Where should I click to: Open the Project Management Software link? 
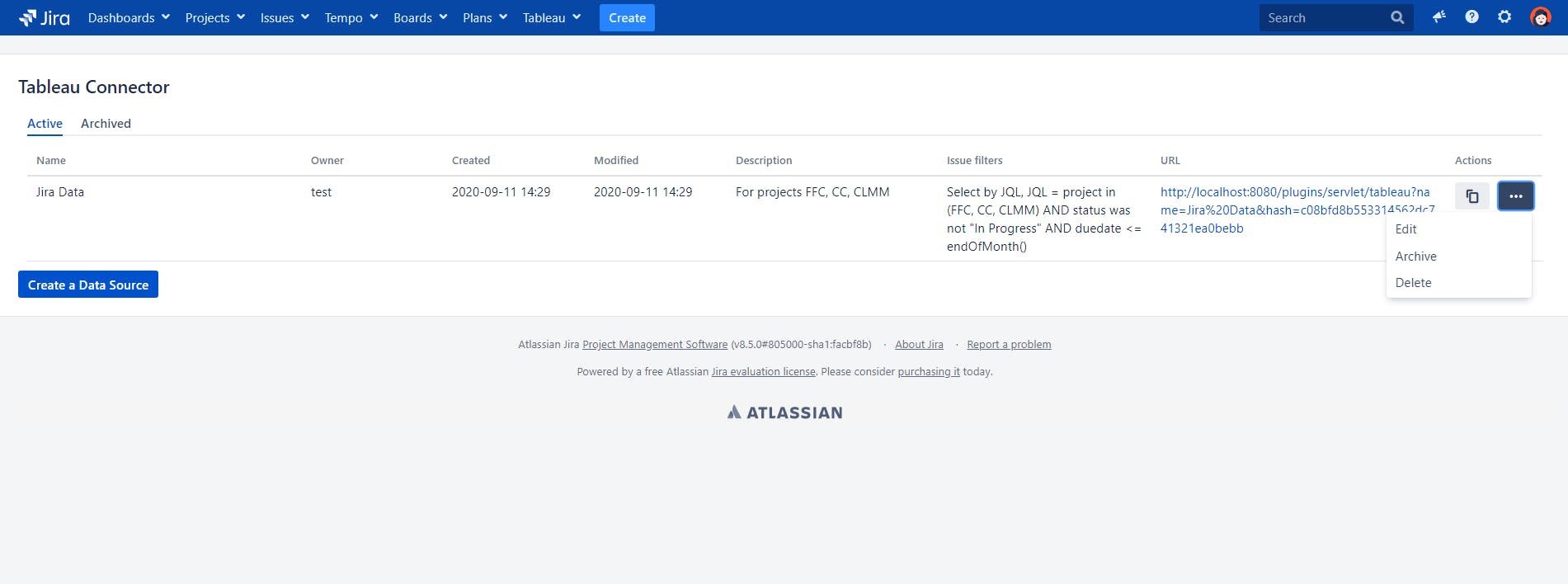point(655,345)
